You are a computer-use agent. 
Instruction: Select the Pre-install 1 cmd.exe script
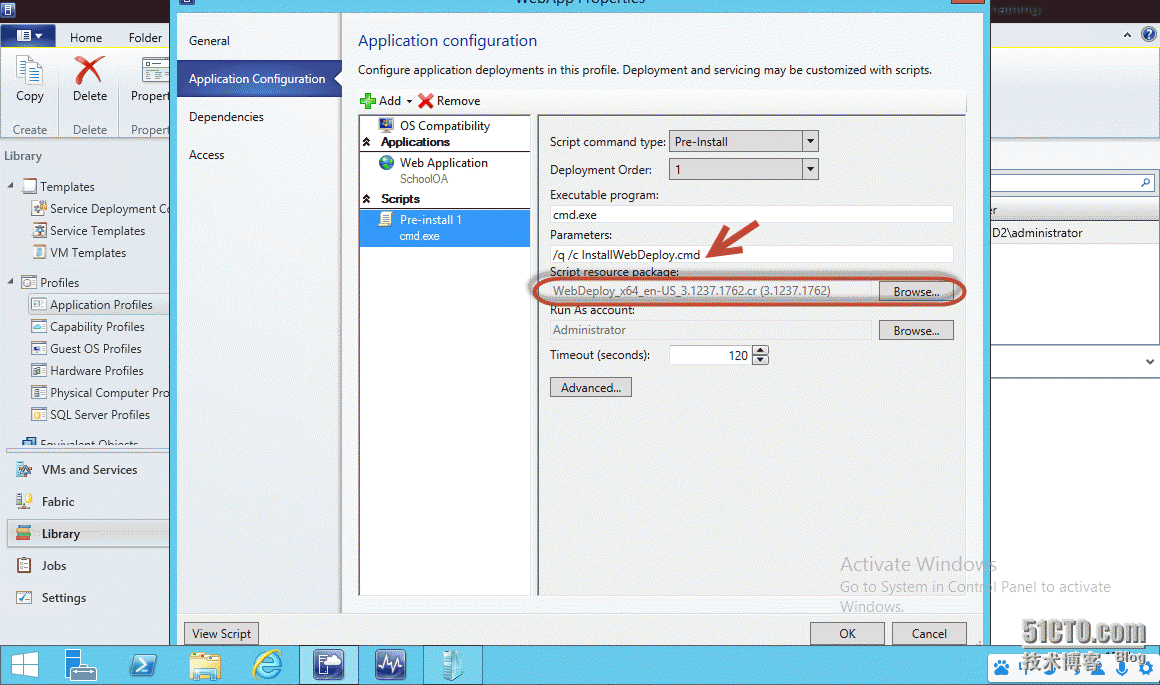445,227
